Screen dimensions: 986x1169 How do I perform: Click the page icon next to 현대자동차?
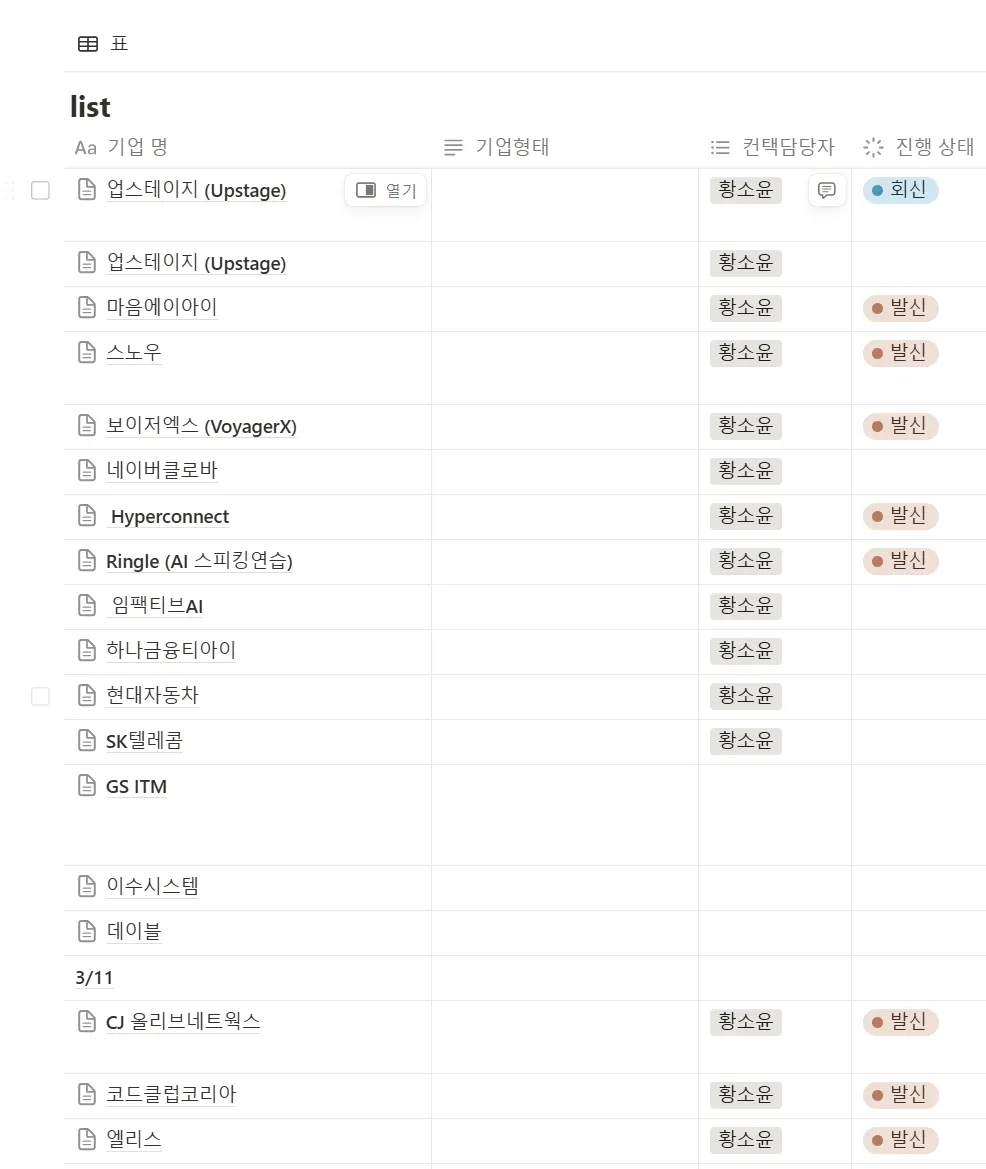point(87,695)
